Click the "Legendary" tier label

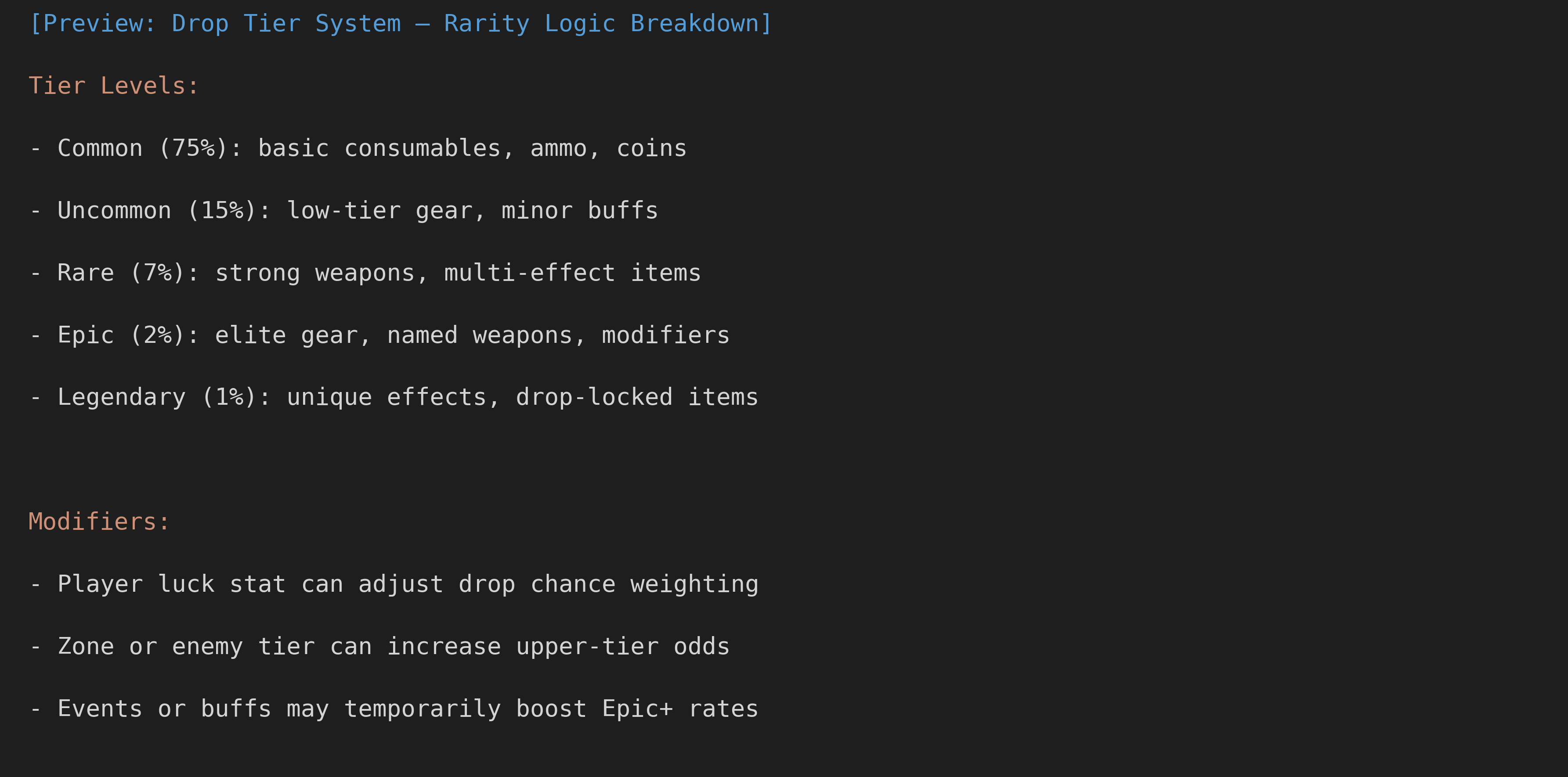122,397
